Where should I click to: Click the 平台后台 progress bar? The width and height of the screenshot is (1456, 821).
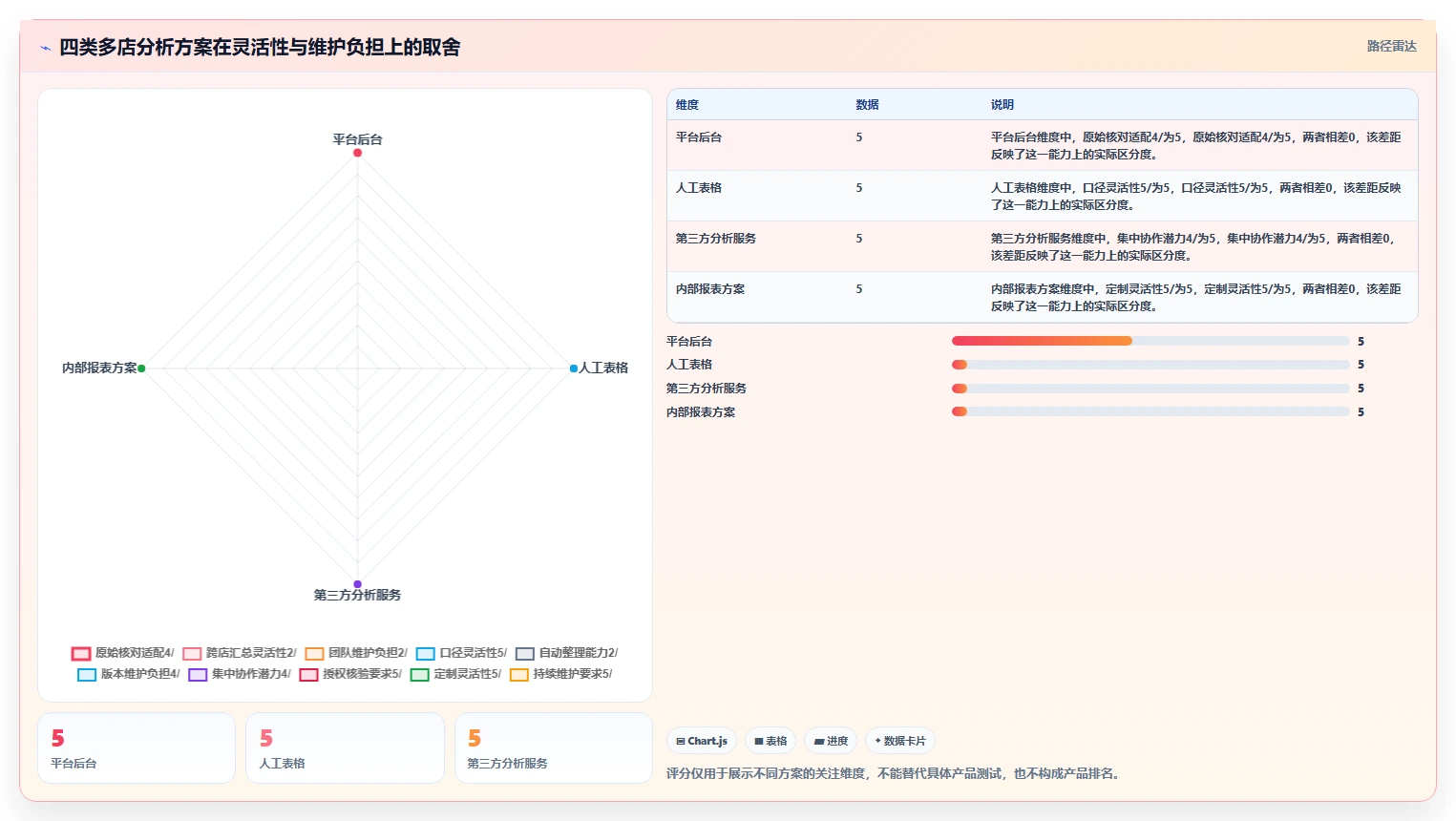tap(1150, 341)
